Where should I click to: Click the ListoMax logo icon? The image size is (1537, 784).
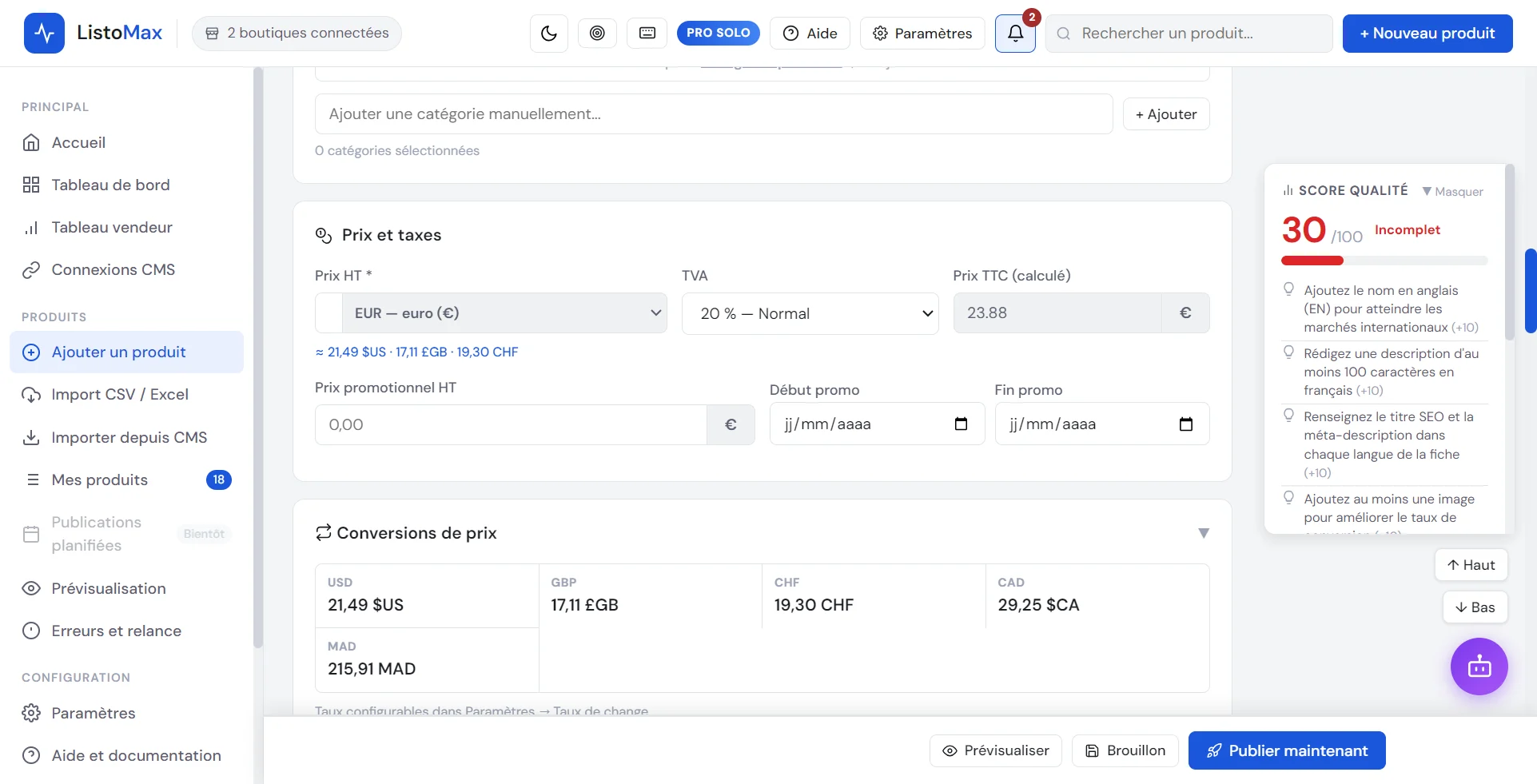44,34
